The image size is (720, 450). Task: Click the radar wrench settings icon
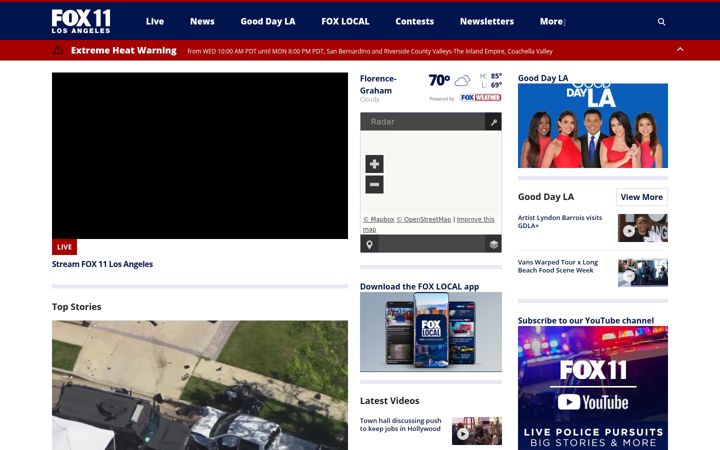[x=494, y=122]
